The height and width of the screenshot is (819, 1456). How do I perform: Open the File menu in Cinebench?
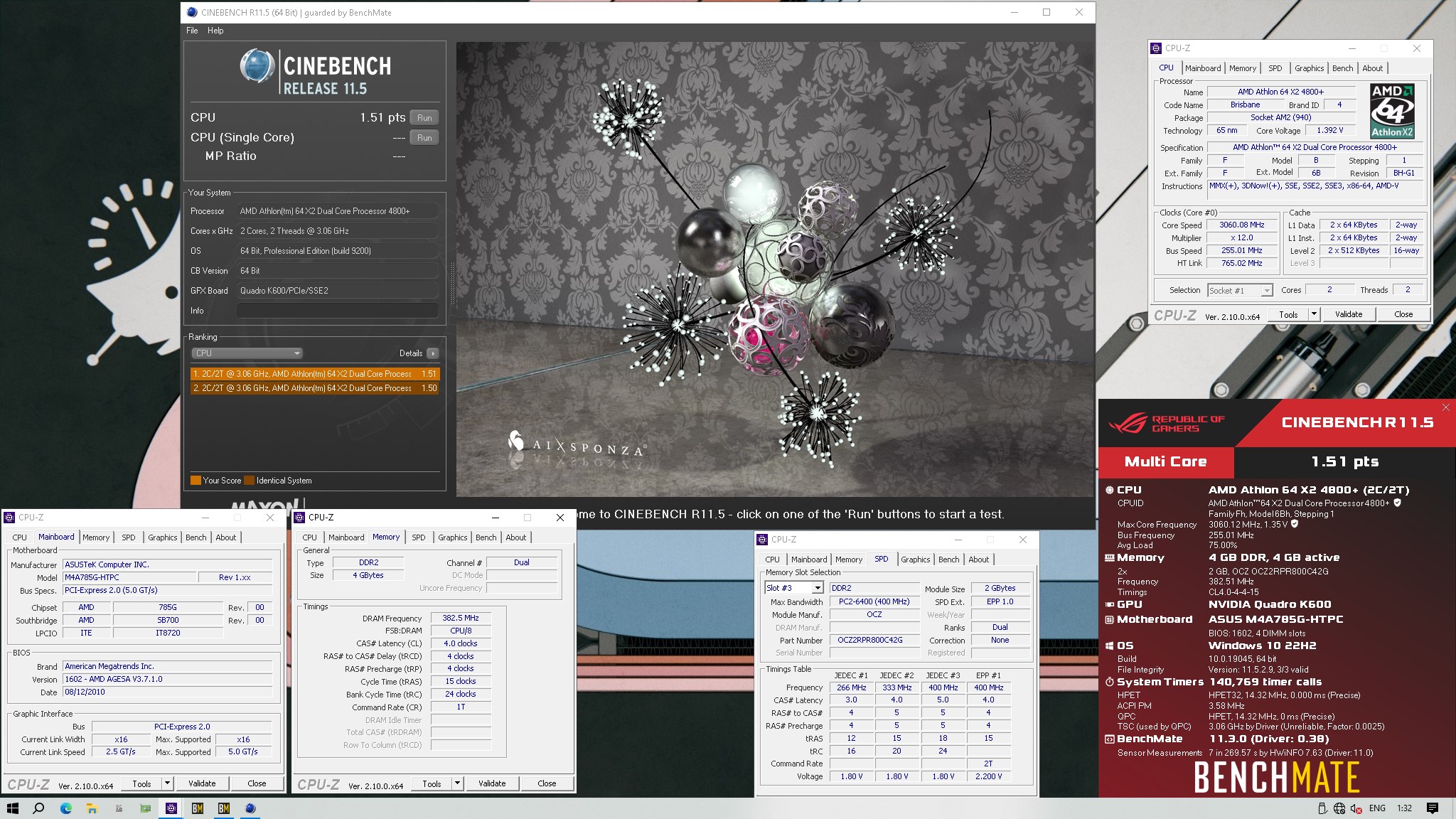click(x=192, y=31)
